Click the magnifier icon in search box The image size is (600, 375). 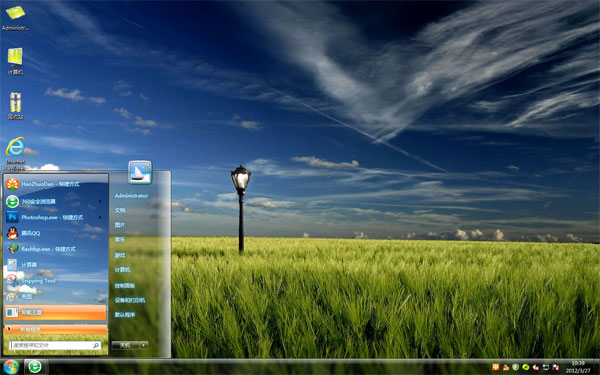(x=96, y=345)
